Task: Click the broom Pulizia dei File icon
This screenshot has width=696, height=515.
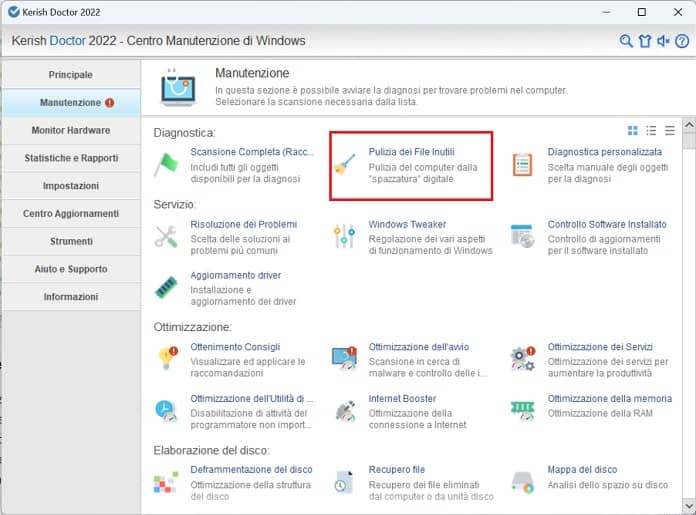Action: point(345,164)
